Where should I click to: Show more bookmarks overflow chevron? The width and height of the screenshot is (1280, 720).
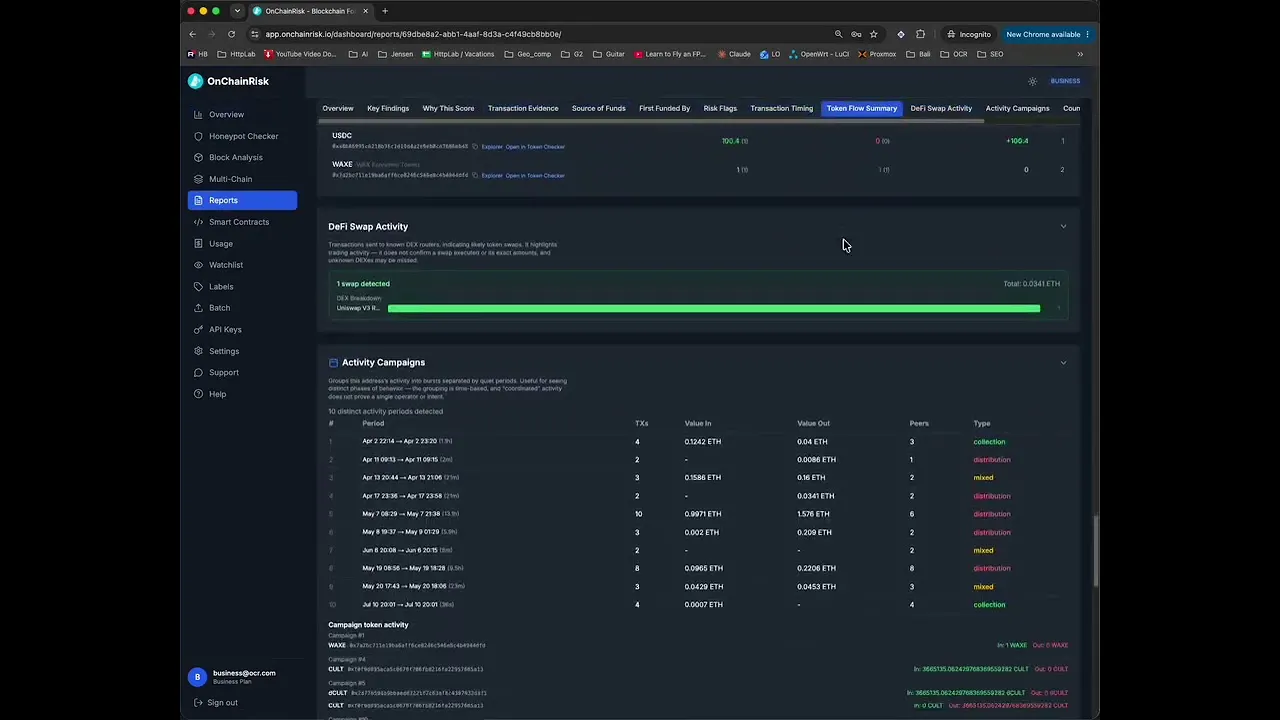pos(1080,54)
